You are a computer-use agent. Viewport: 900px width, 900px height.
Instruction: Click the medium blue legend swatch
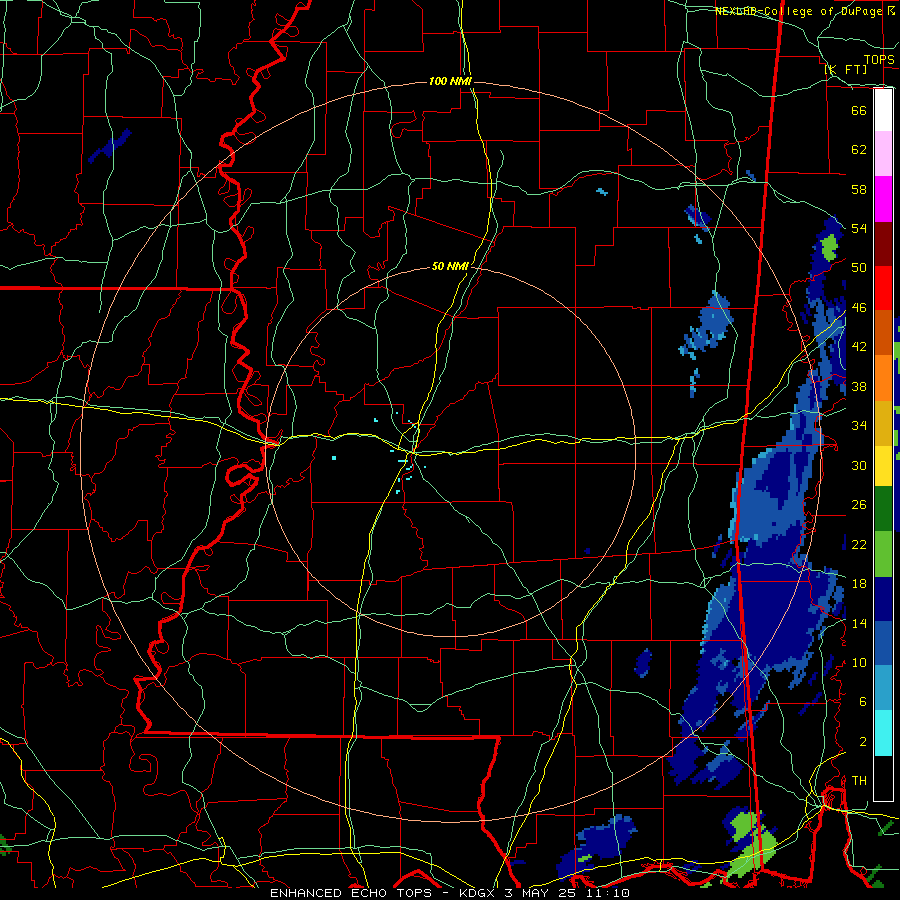(883, 643)
